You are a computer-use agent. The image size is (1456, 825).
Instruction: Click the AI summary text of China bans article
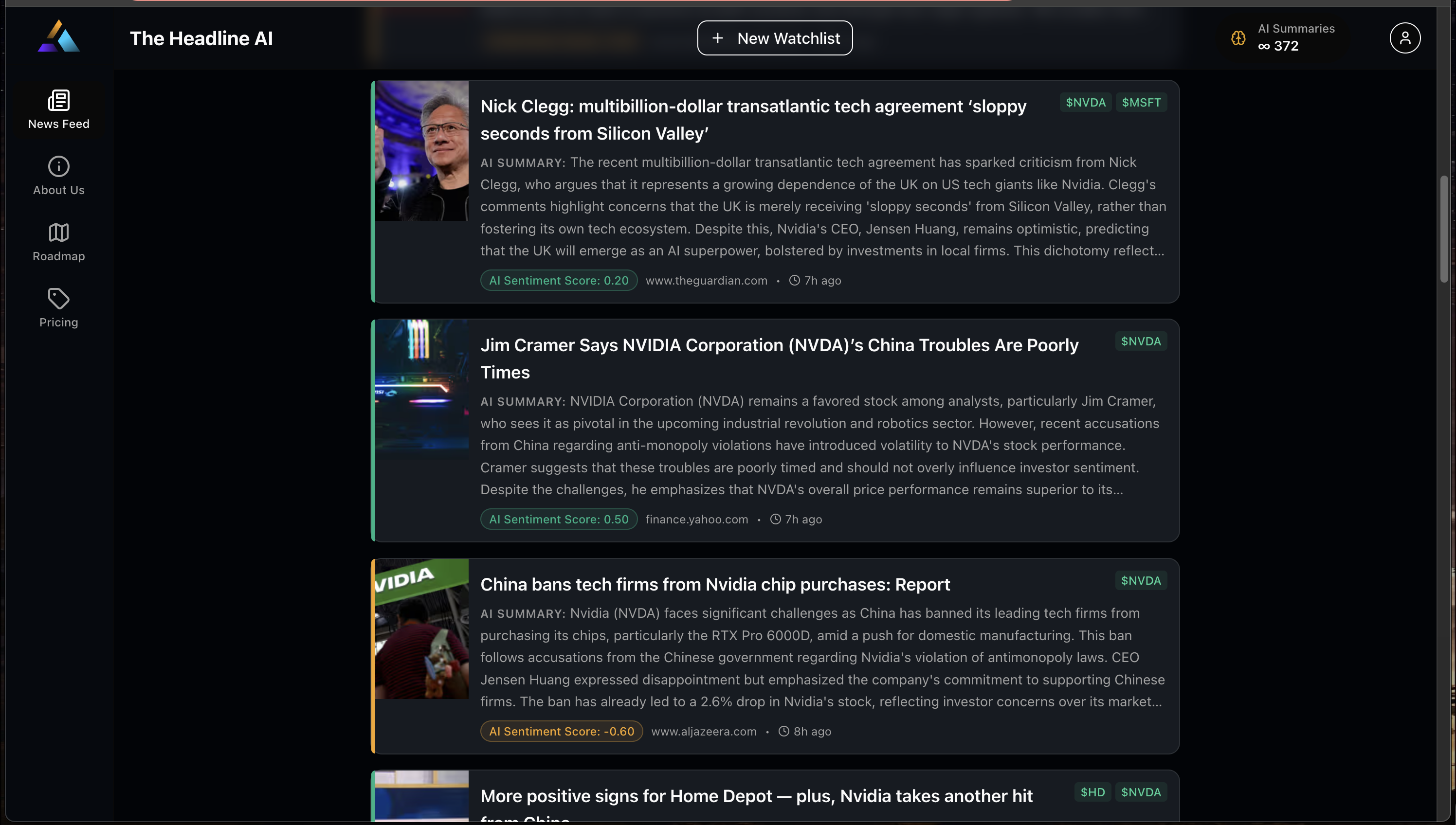[822, 658]
